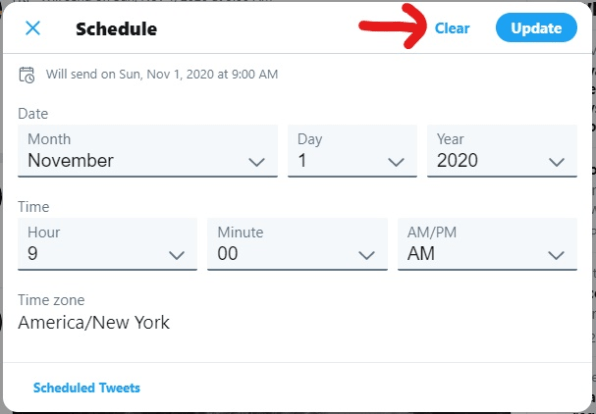Open the Hour dropdown showing 9
This screenshot has width=596, height=414.
(107, 244)
